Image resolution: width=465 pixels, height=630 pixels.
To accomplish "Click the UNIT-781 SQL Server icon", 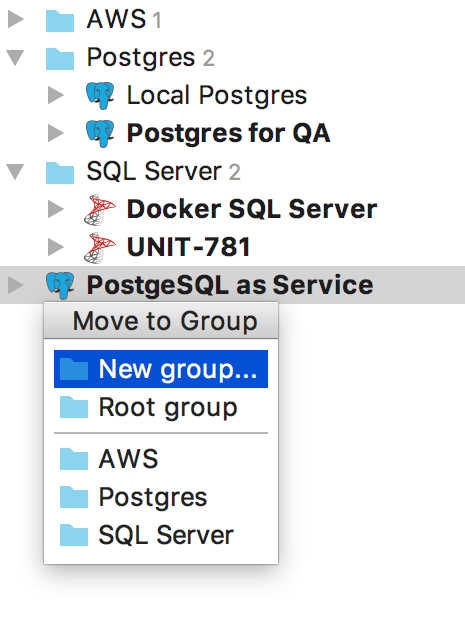I will [x=100, y=248].
